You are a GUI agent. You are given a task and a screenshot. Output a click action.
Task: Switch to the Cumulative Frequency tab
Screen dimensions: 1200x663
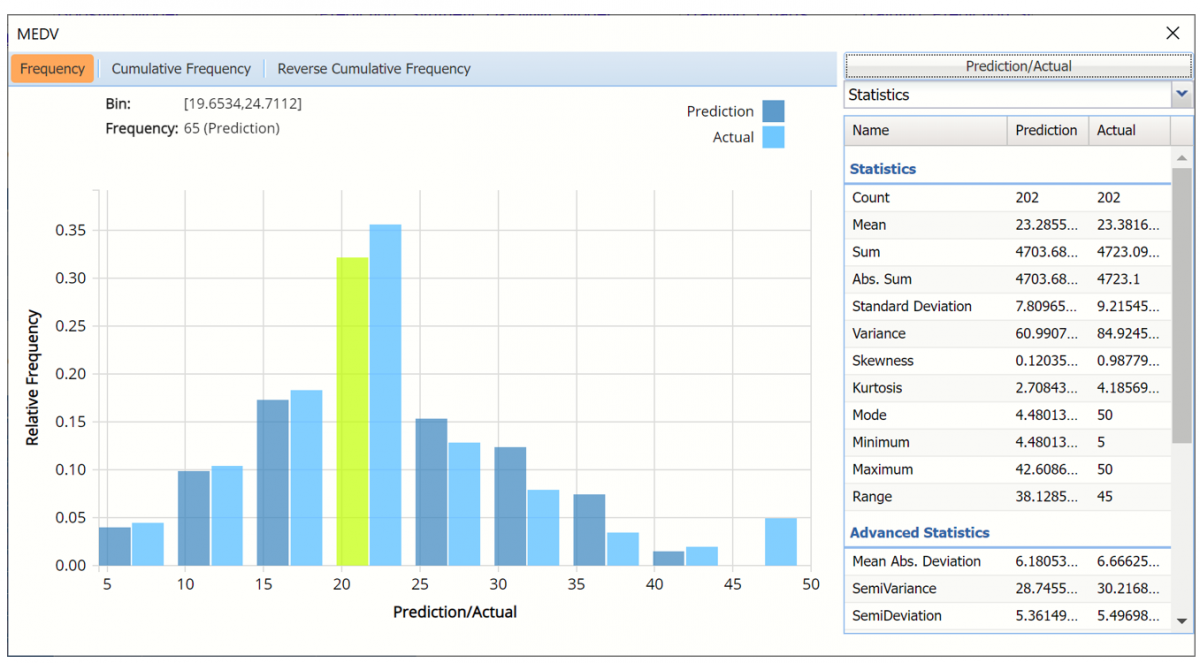(x=181, y=69)
